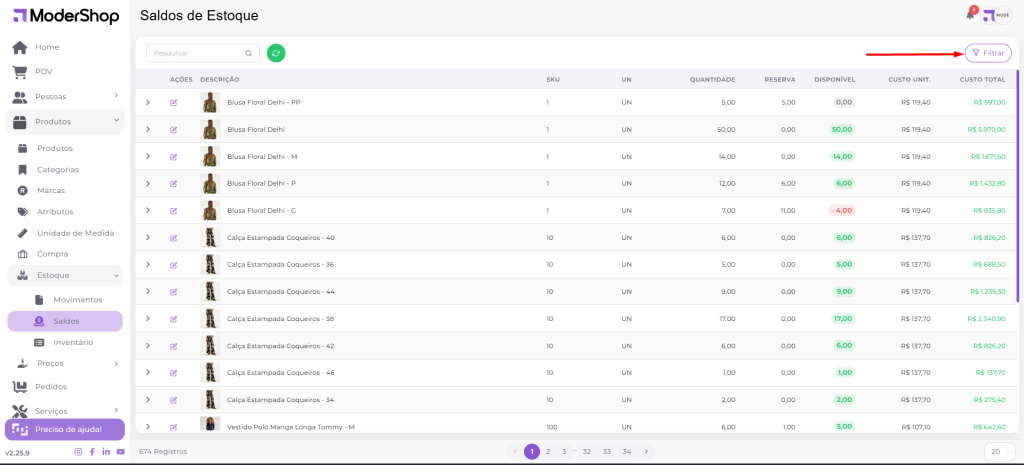Click edit icon for Blusa Floral Delhi - PP
This screenshot has width=1024, height=465.
pyautogui.click(x=174, y=102)
